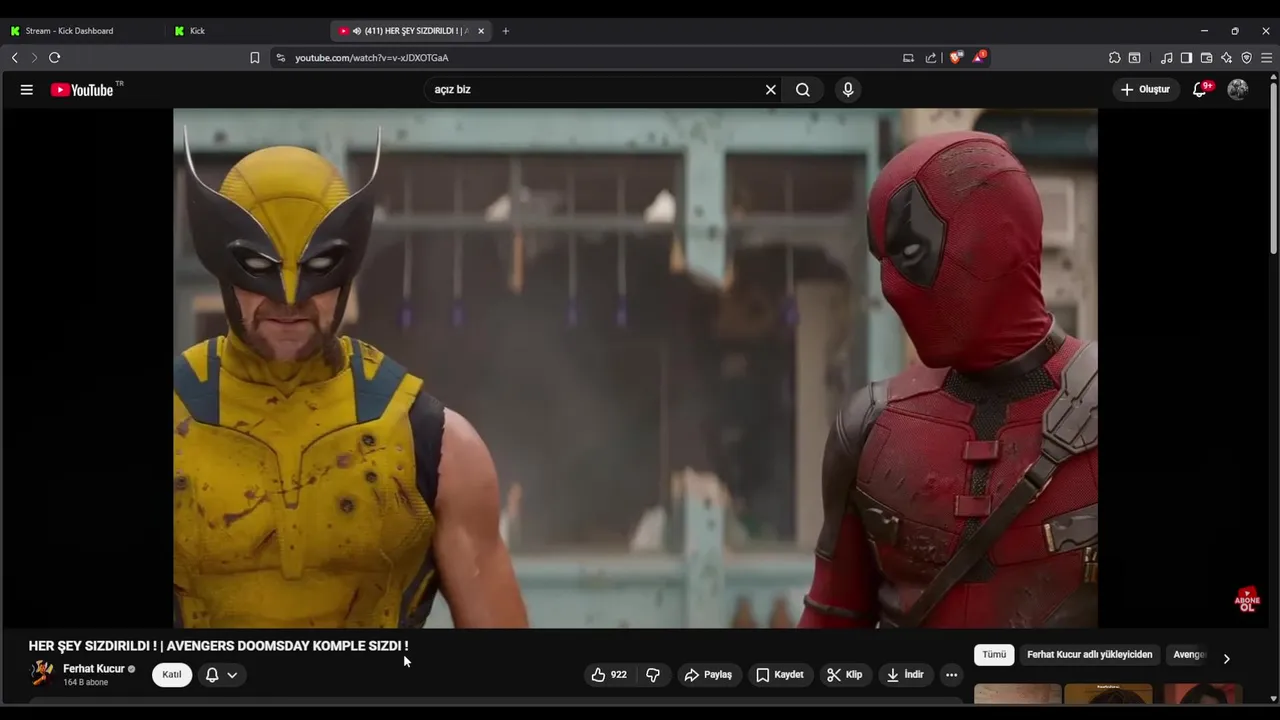Click the video player area
Screen dimensions: 1280x720
coord(635,368)
